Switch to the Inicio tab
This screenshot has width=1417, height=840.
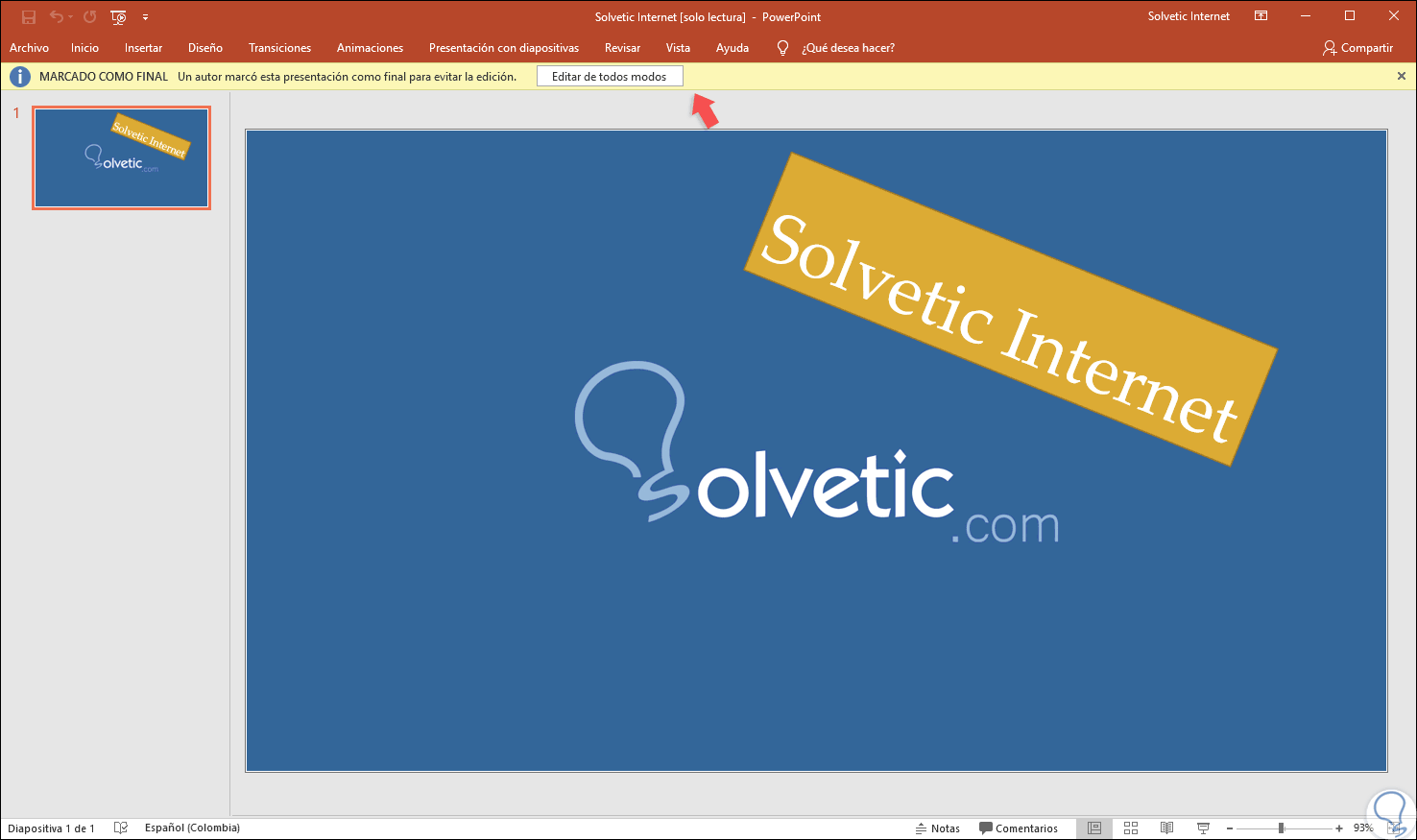84,48
